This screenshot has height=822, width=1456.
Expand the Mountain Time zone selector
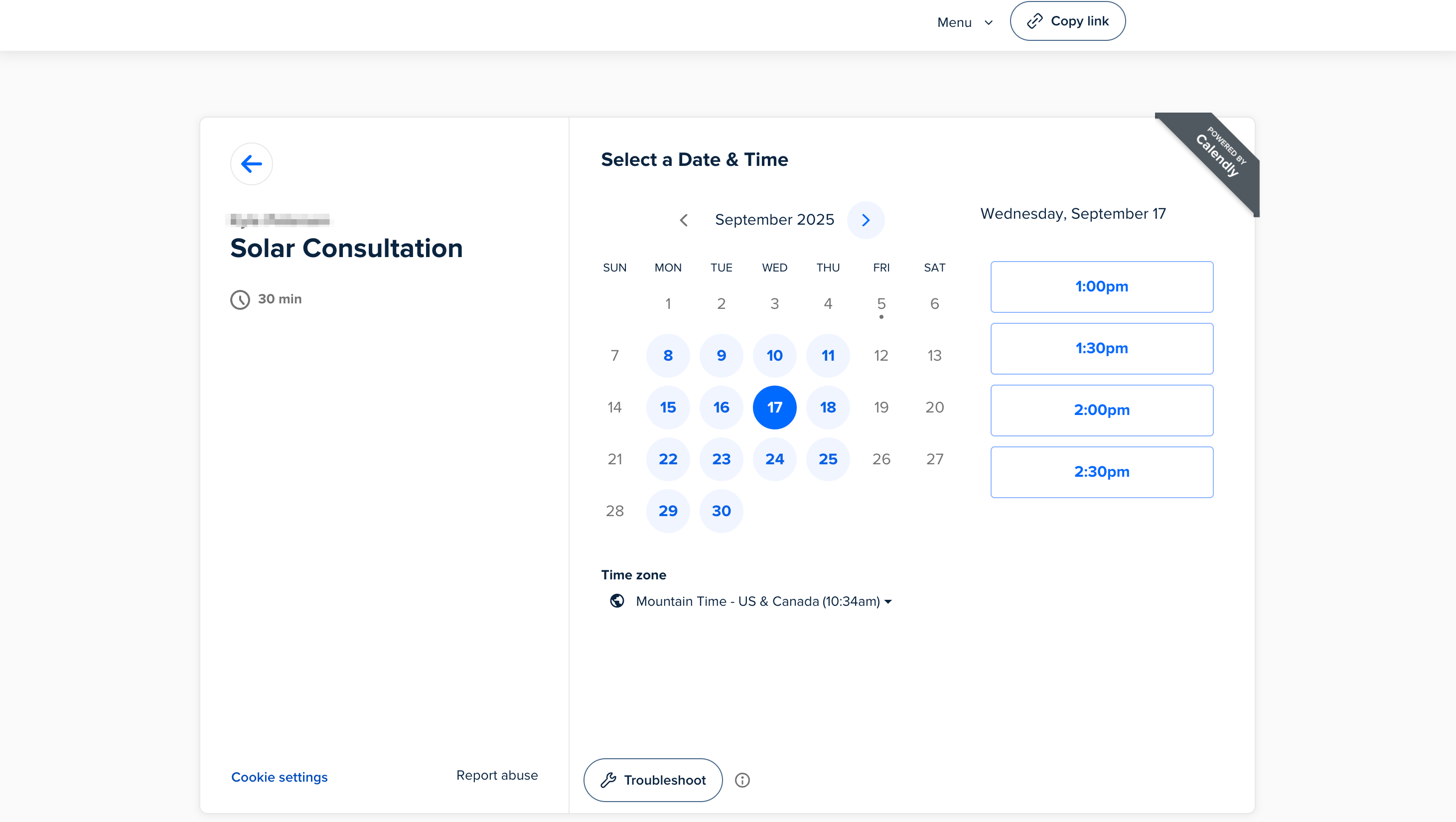pos(762,601)
